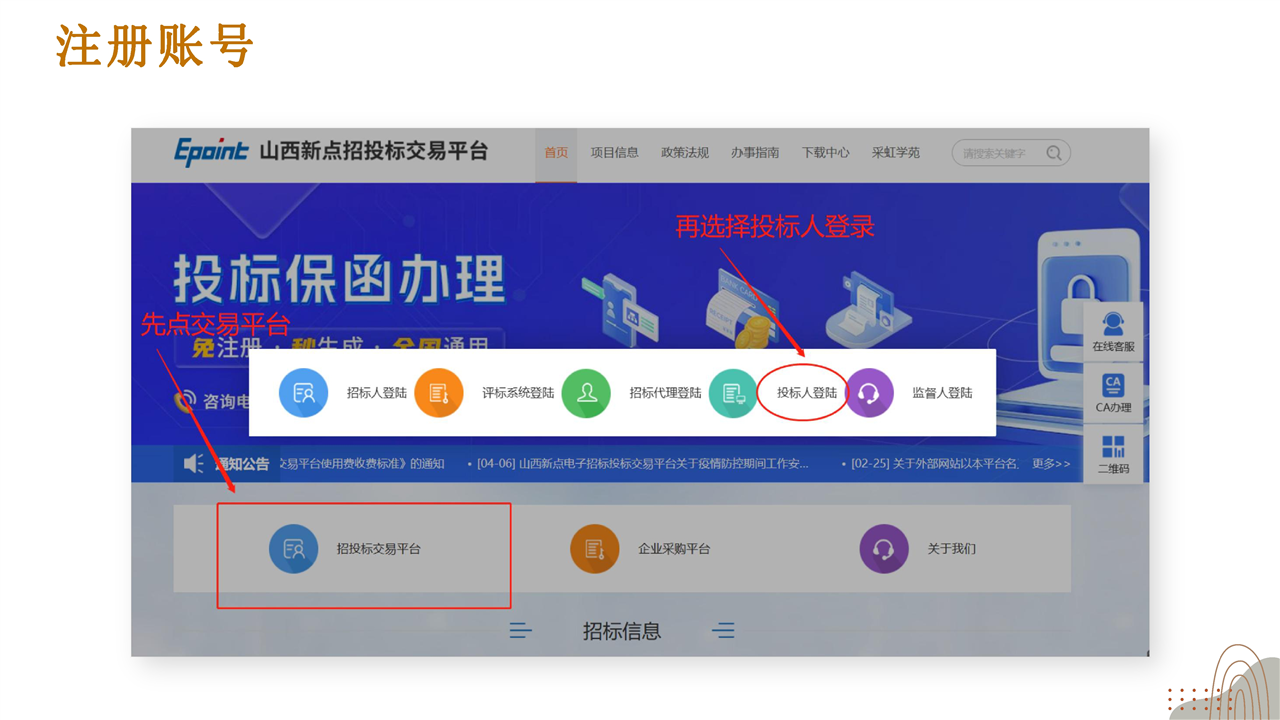
Task: Select the 办事指南 nav tab
Action: click(x=755, y=153)
